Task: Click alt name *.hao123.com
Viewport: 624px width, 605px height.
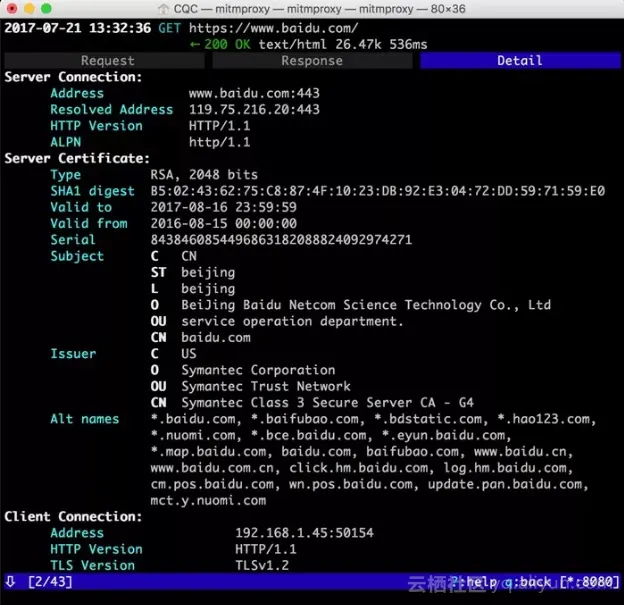Action: (x=544, y=419)
